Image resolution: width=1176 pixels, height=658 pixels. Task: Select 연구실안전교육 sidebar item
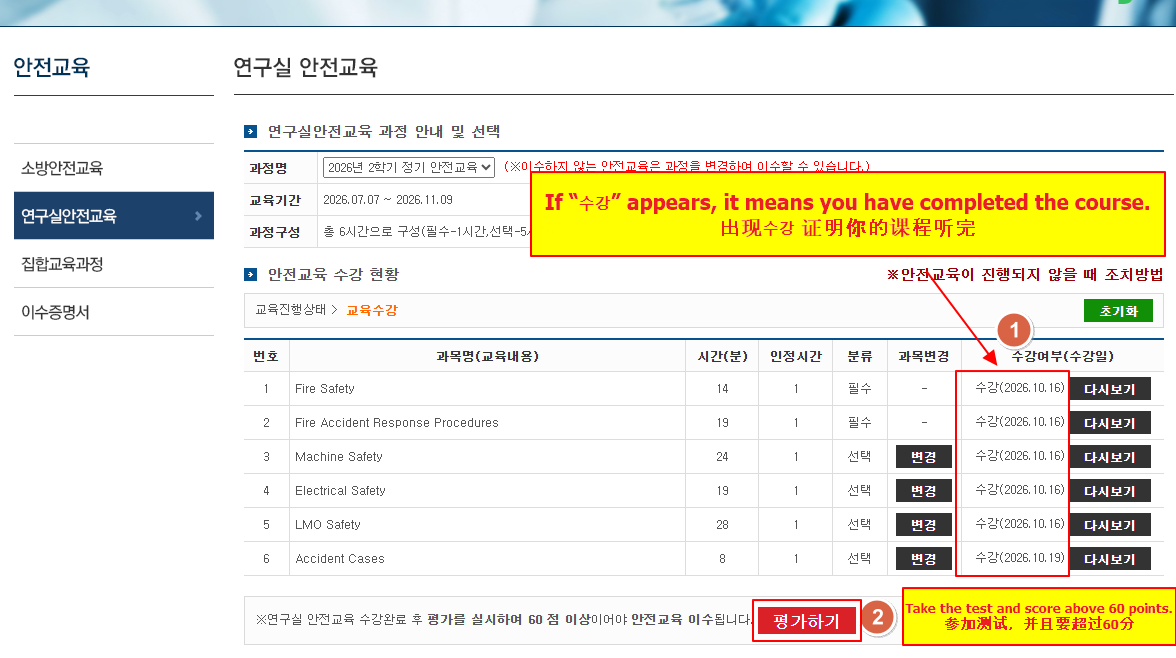click(x=114, y=216)
